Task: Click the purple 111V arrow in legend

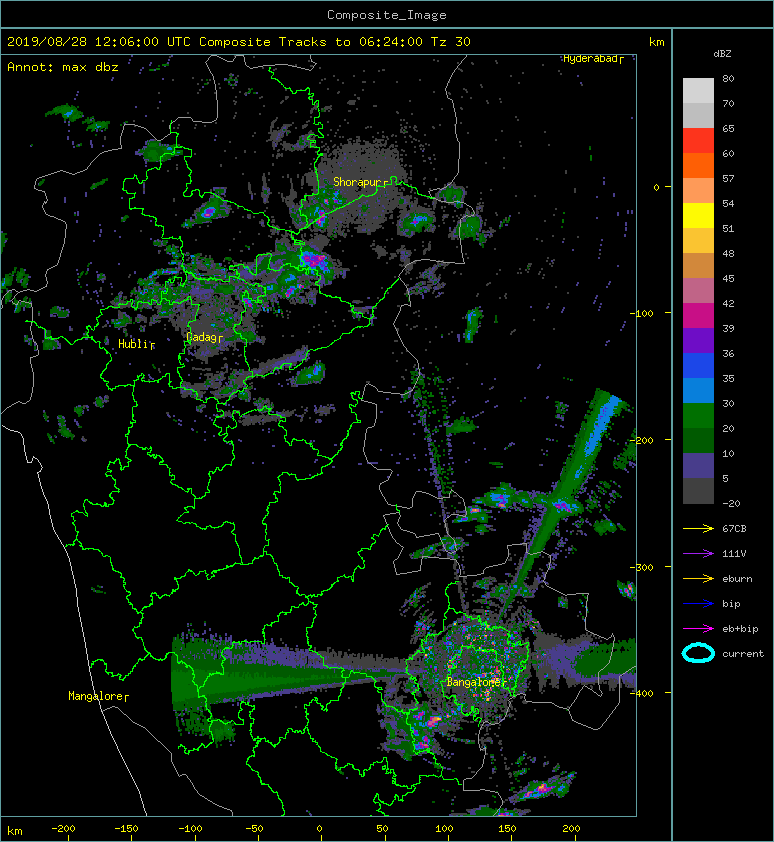Action: 698,554
